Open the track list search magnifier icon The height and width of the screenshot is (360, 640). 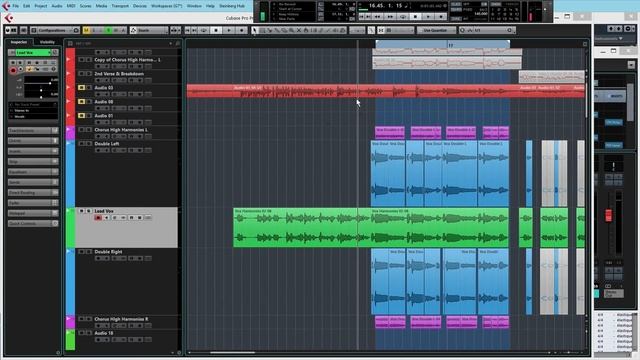(x=178, y=43)
